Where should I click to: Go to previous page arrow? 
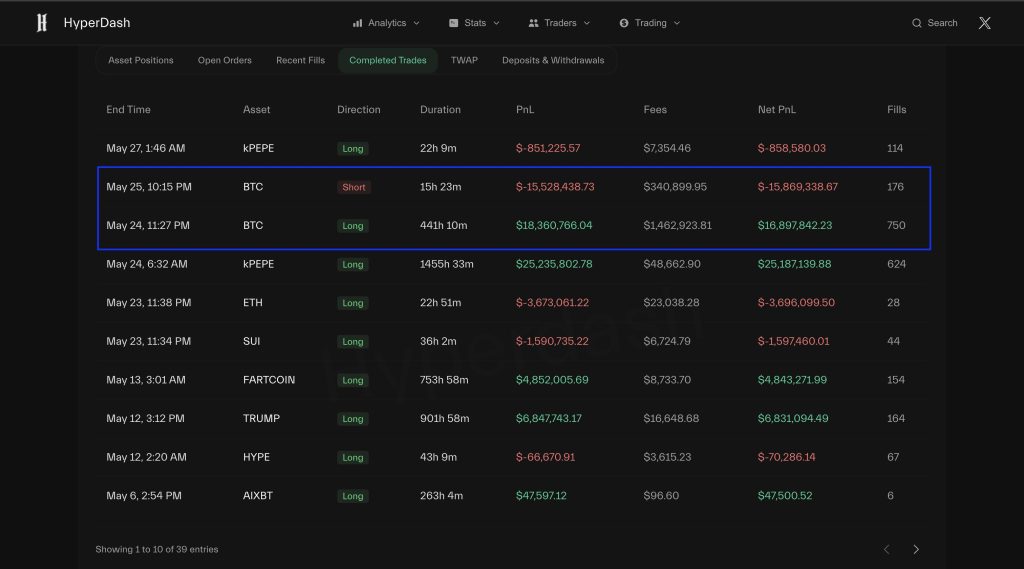[886, 549]
